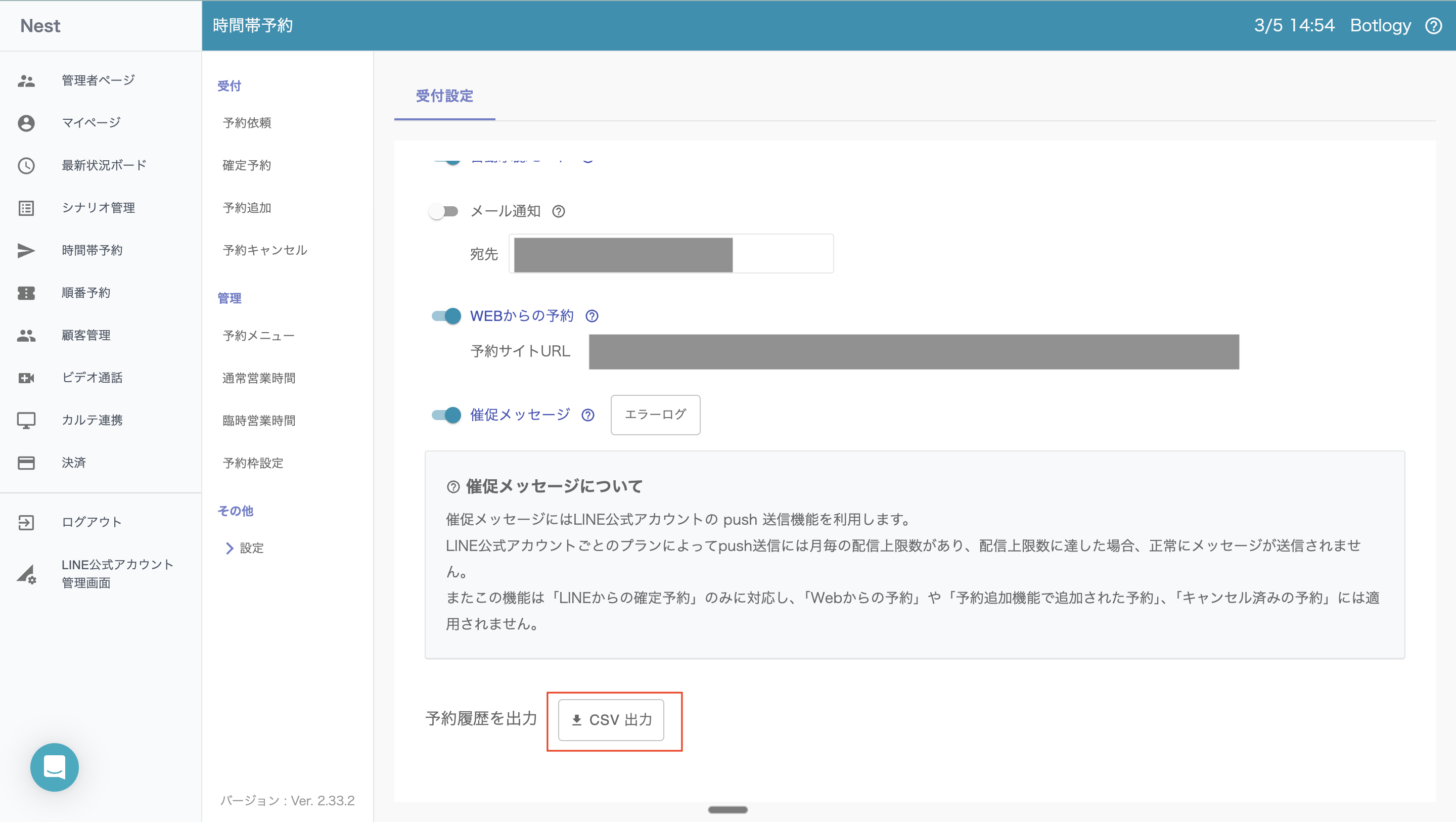Click the ログアウト exit icon
Viewport: 1456px width, 822px height.
pos(26,522)
